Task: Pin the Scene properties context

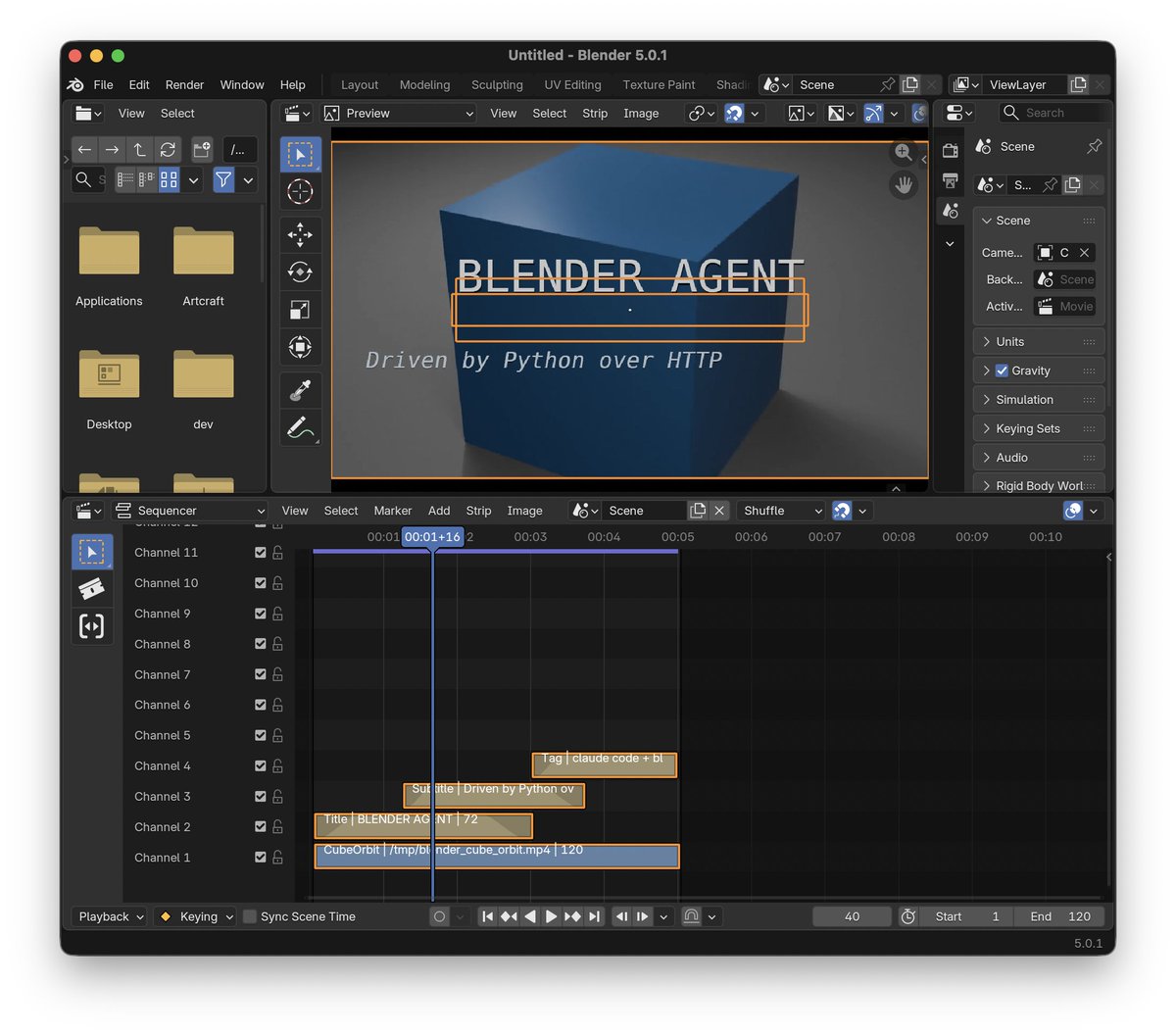Action: tap(1095, 146)
